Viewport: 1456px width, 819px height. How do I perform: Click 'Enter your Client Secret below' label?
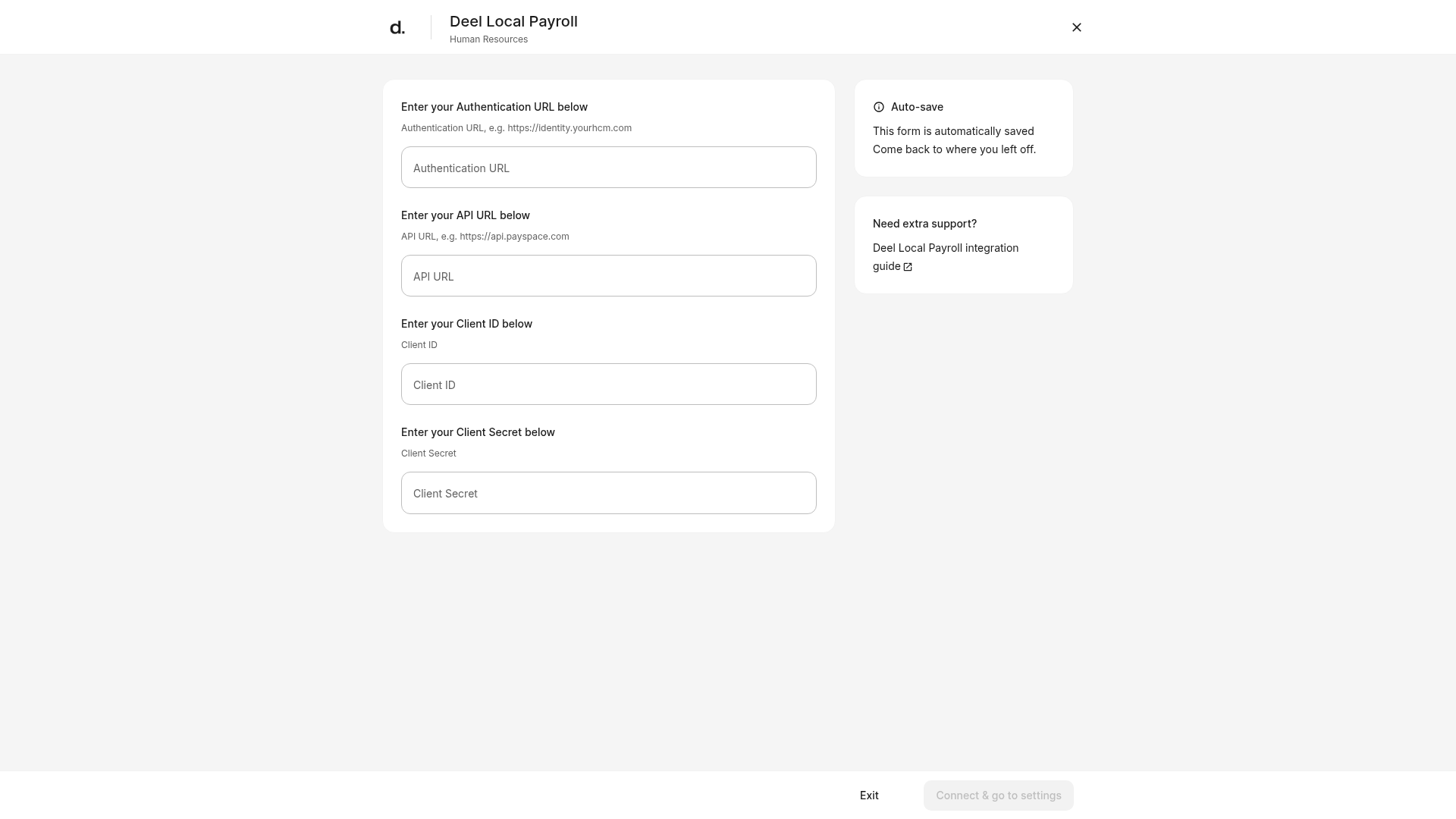[478, 432]
